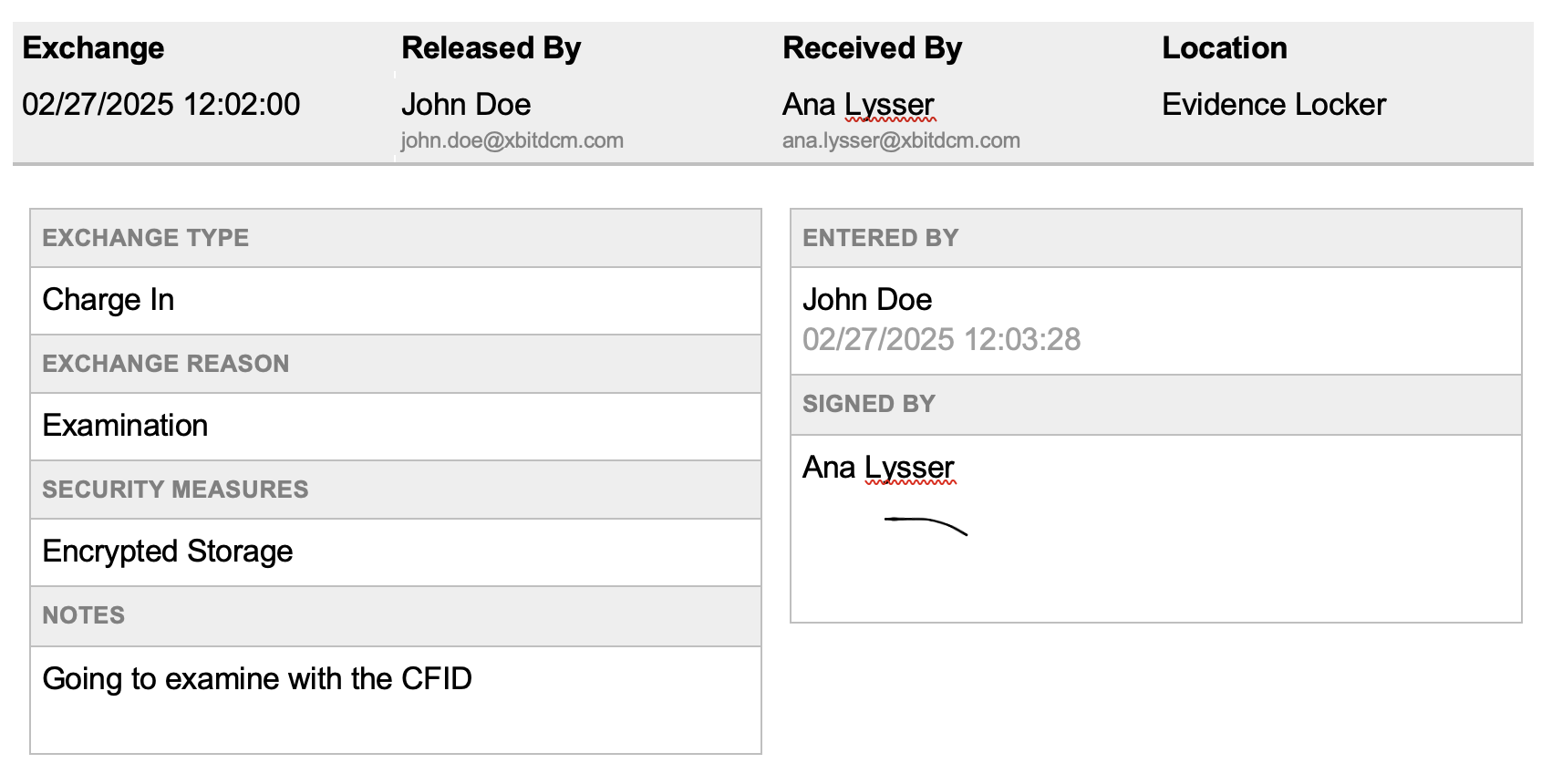Click the John Doe name under Released By
Screen dimensions: 1552x784
click(x=466, y=104)
